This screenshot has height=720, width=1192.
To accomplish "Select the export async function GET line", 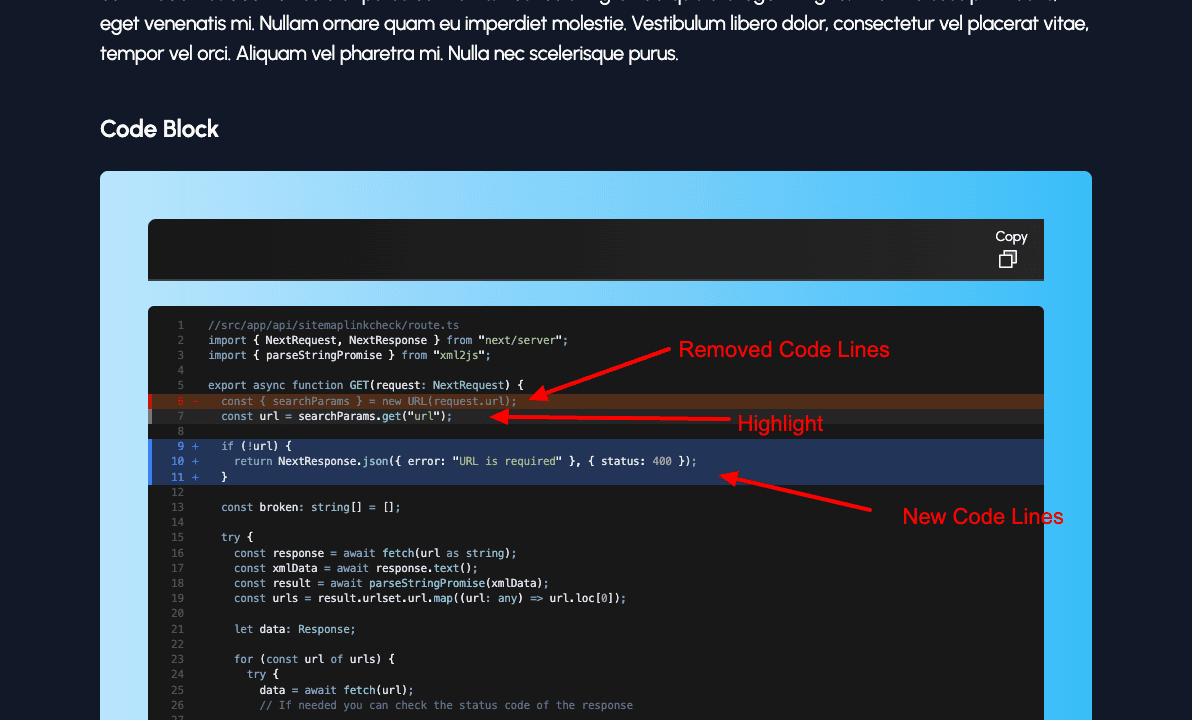I will coord(362,385).
